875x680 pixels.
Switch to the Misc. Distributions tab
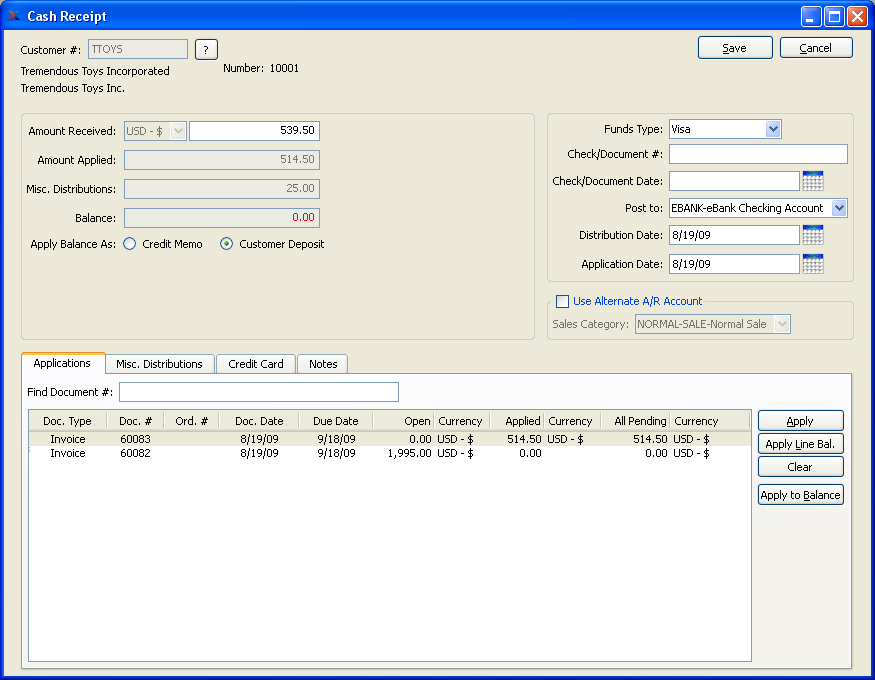(x=159, y=364)
